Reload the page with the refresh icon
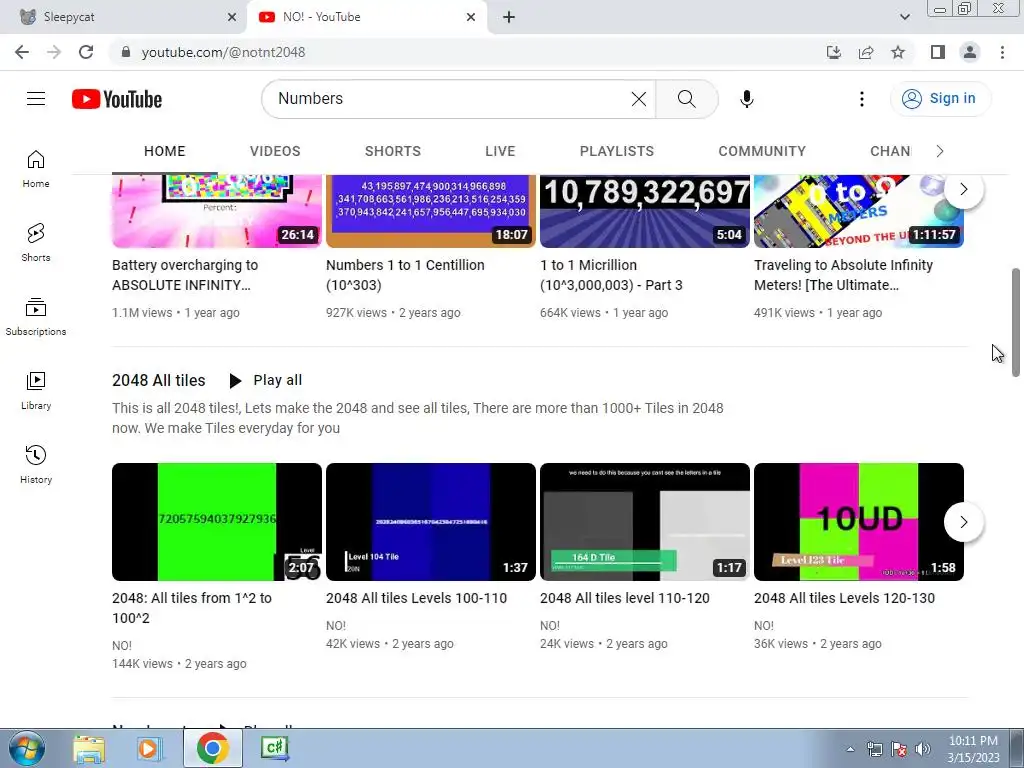This screenshot has height=768, width=1024. click(x=86, y=52)
